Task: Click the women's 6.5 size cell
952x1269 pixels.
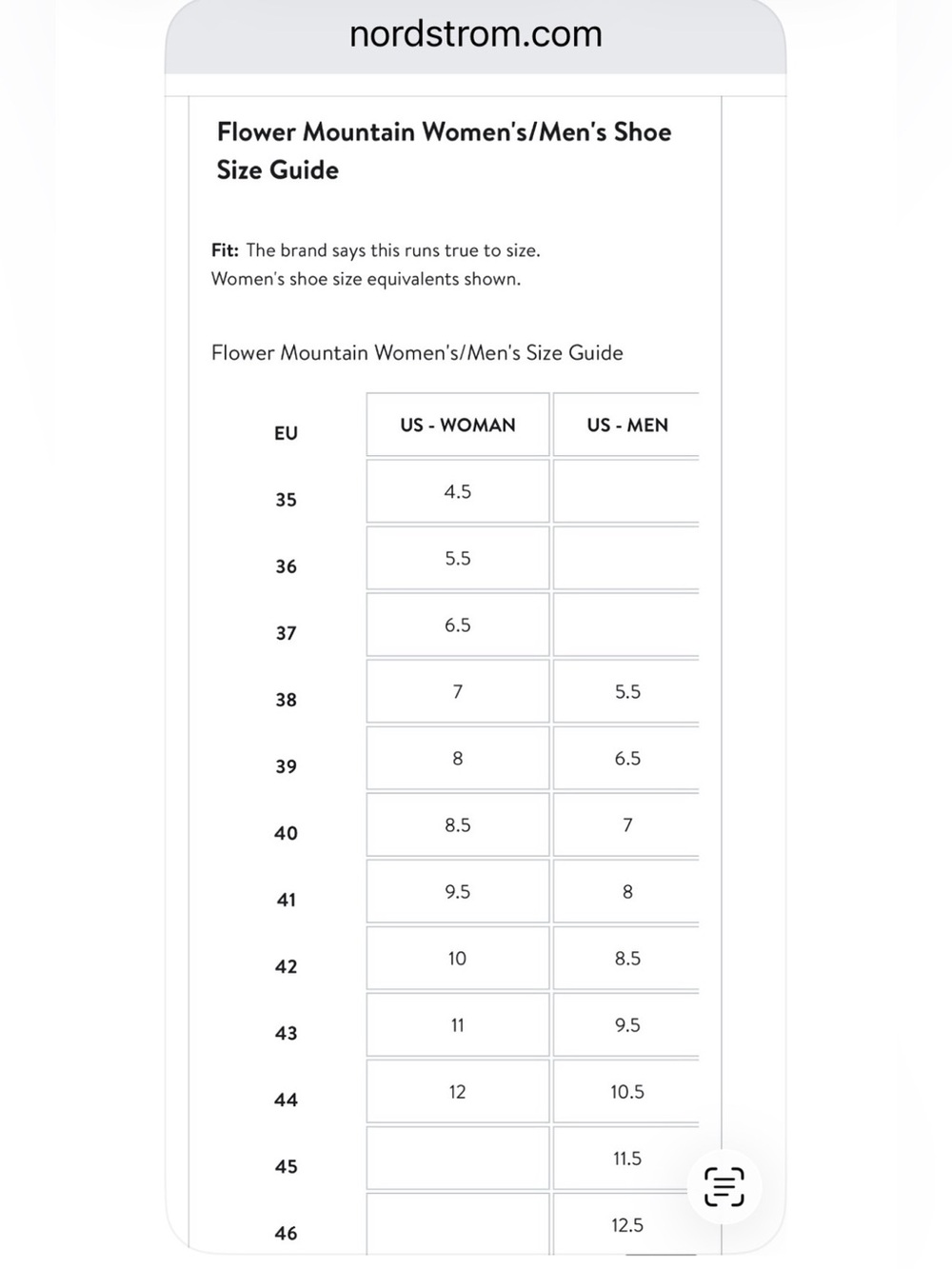Action: pyautogui.click(x=458, y=625)
